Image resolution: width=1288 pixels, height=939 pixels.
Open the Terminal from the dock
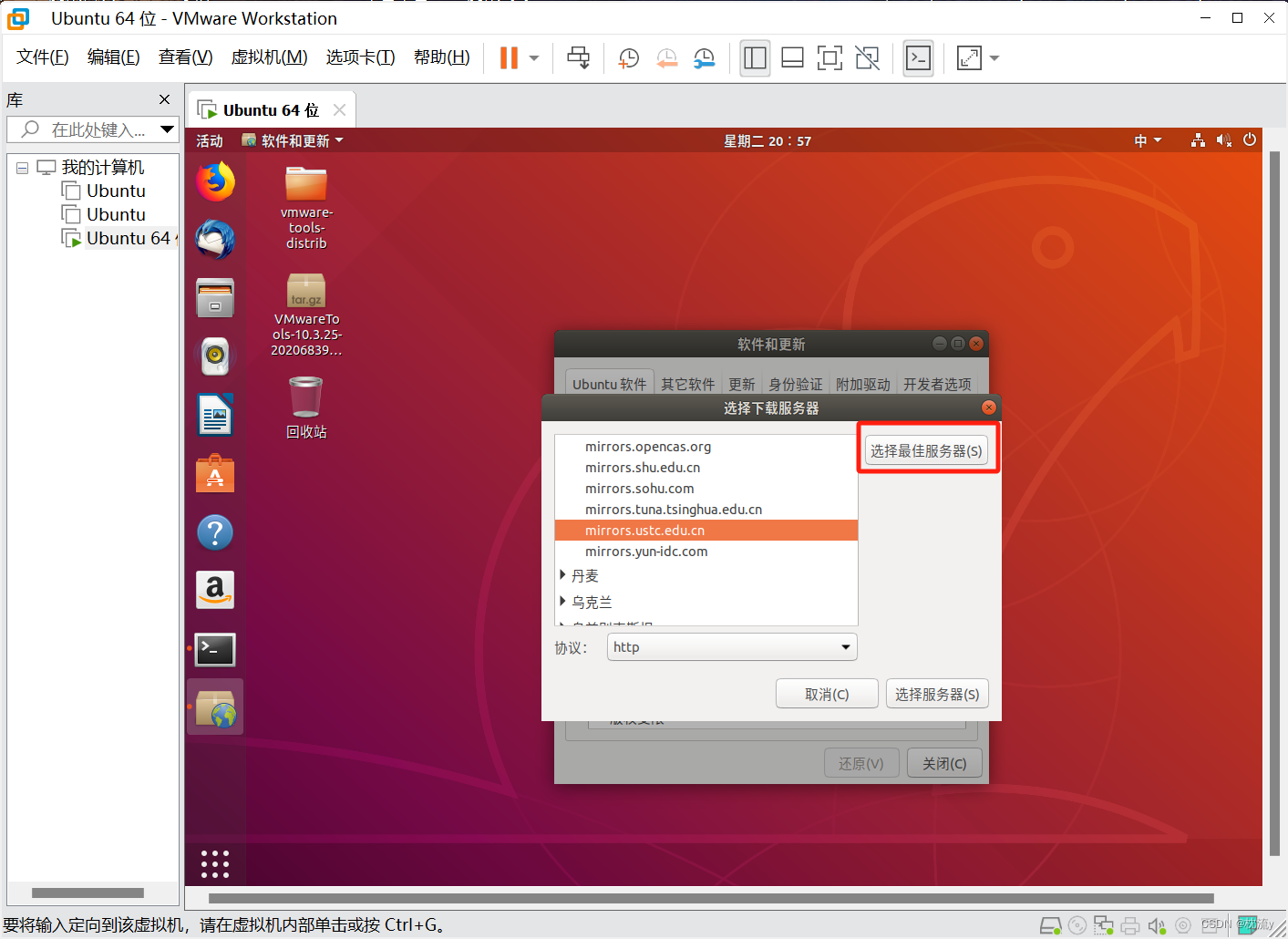pyautogui.click(x=215, y=649)
